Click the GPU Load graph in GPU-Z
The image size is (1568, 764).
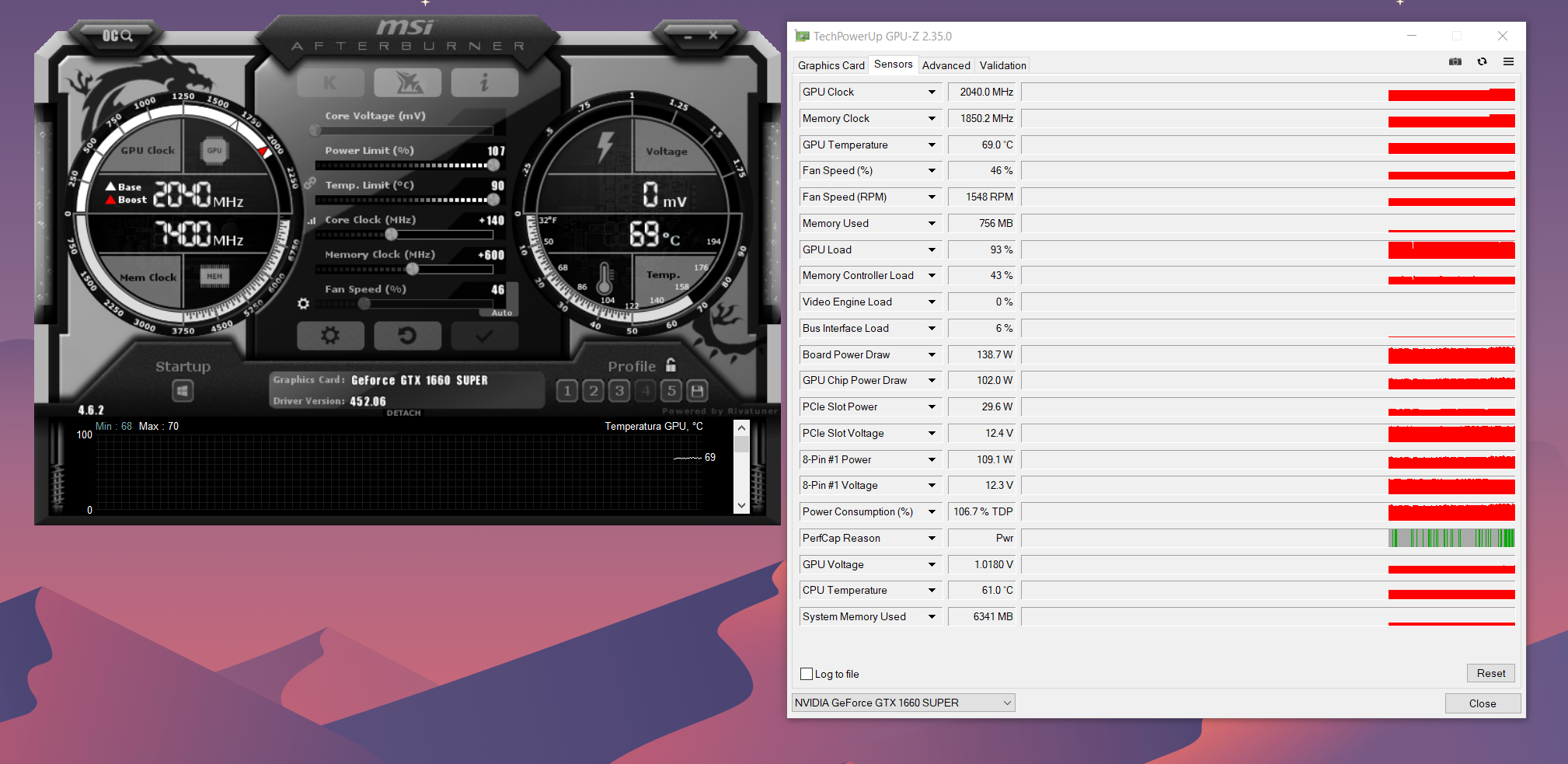(1268, 250)
